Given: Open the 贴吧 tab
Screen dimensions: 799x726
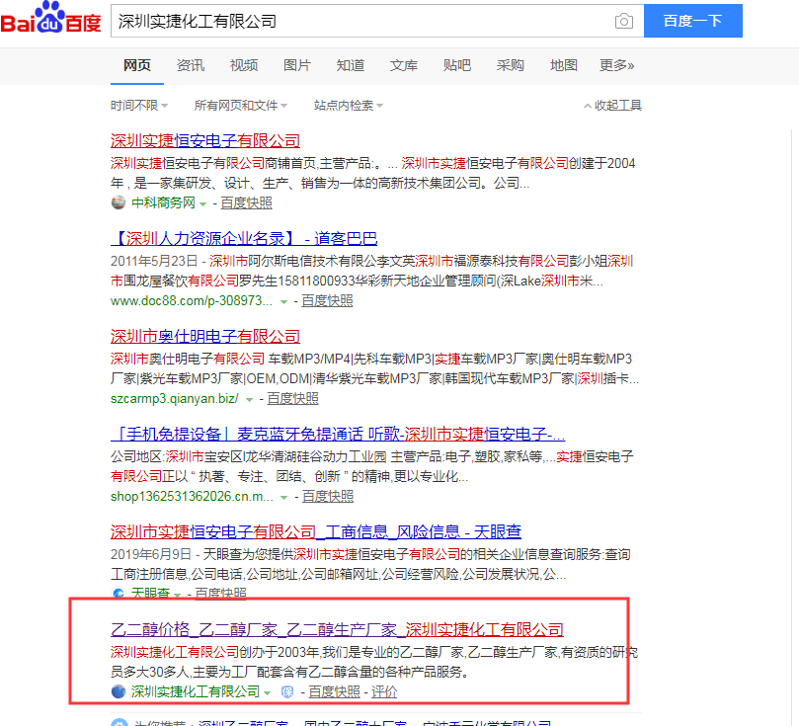Looking at the screenshot, I should tap(457, 65).
